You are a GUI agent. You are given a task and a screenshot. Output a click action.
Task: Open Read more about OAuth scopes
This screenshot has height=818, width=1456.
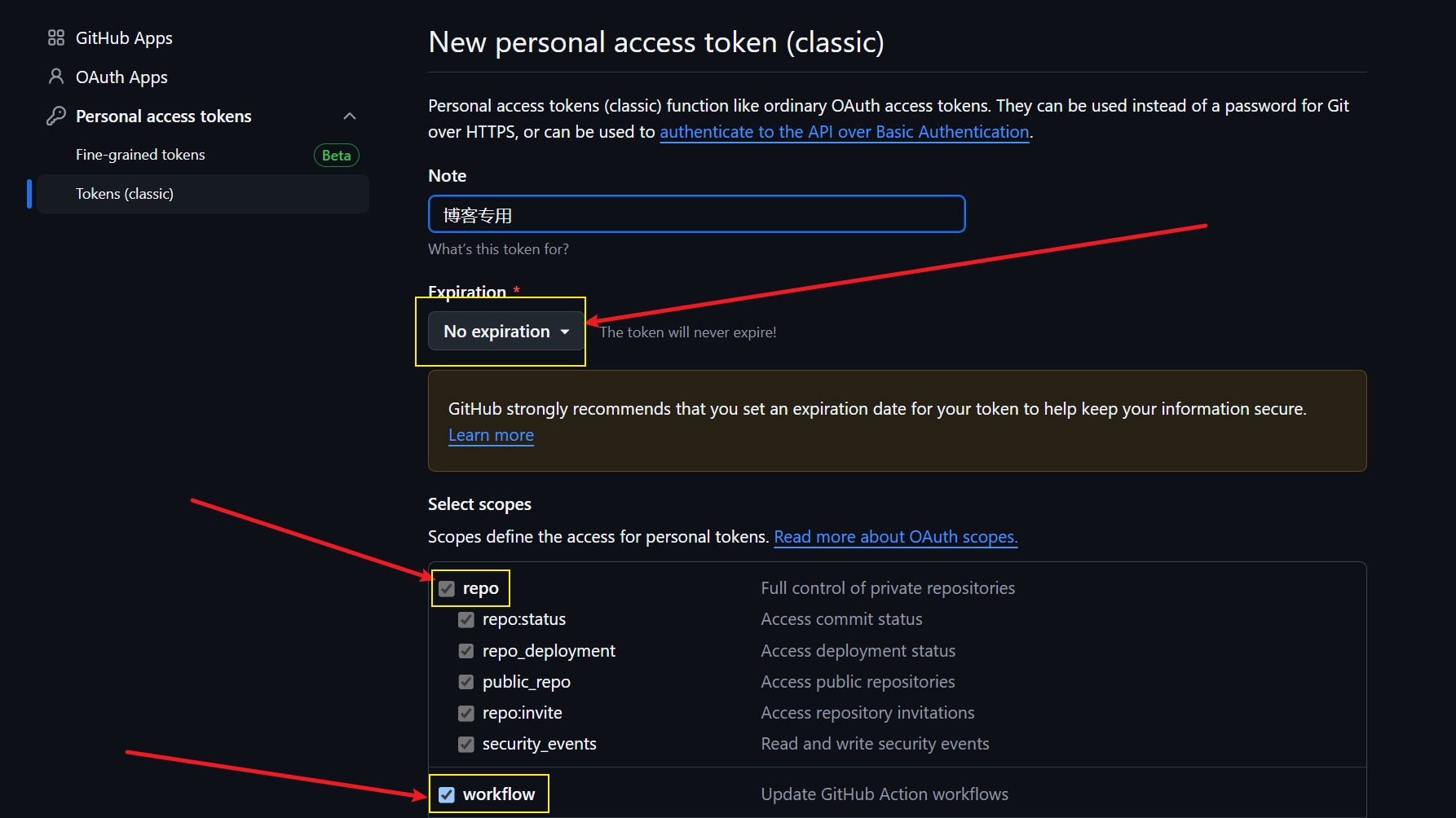coord(895,537)
